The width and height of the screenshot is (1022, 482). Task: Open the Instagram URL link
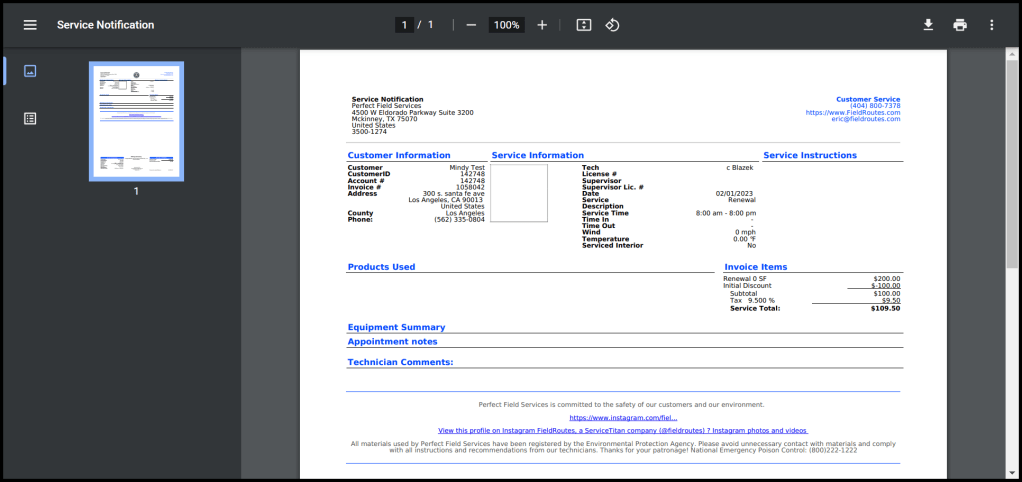tap(623, 418)
